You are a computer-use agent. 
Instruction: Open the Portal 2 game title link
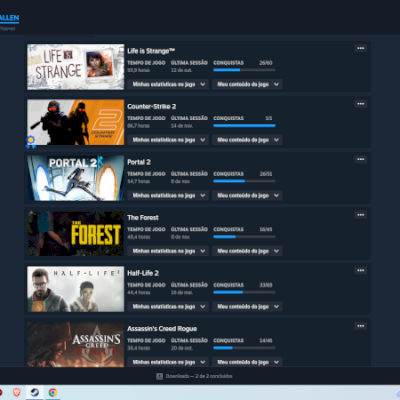pos(139,162)
